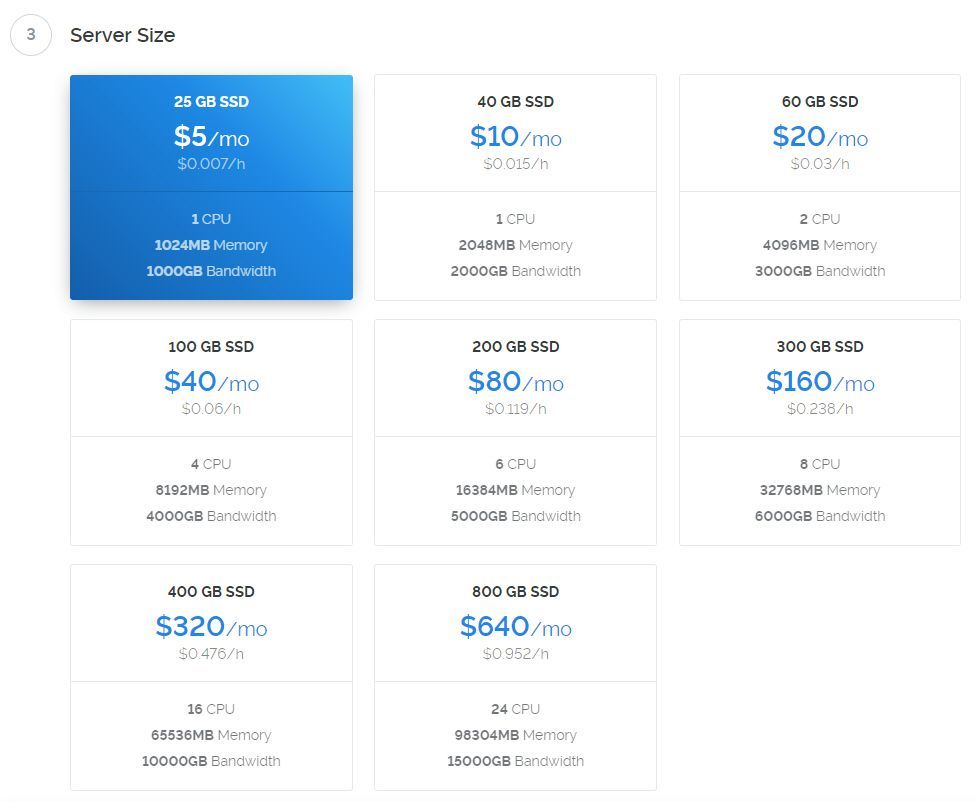Viewport: 975px width, 802px height.
Task: Select the 300 GB SSD plan
Action: pyautogui.click(x=820, y=431)
